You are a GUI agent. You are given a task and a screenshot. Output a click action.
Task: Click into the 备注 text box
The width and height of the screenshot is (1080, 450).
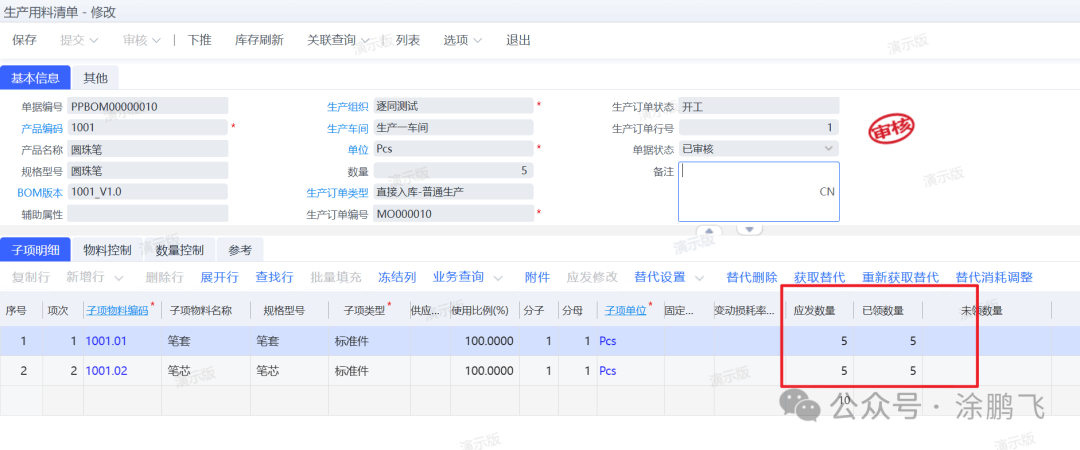pyautogui.click(x=757, y=191)
